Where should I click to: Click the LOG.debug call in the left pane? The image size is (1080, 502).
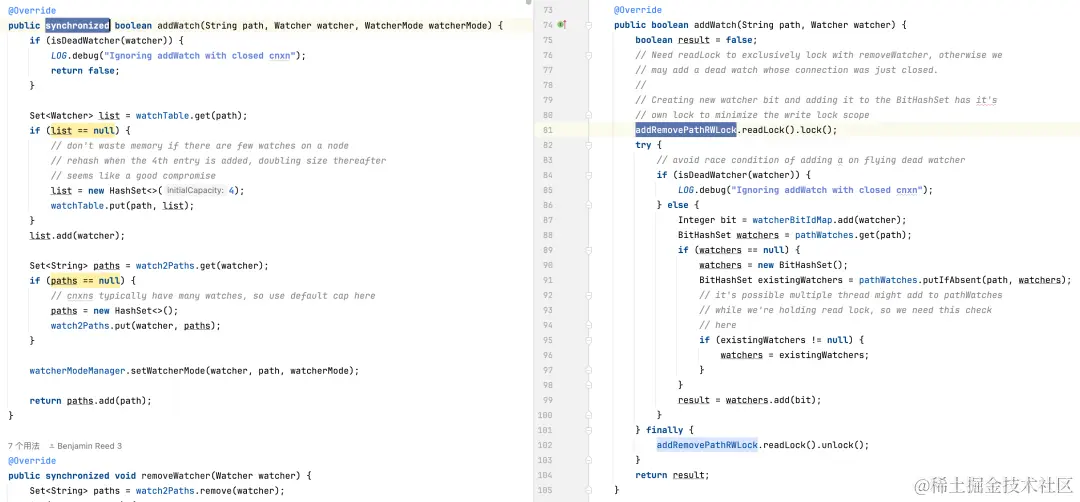(178, 56)
